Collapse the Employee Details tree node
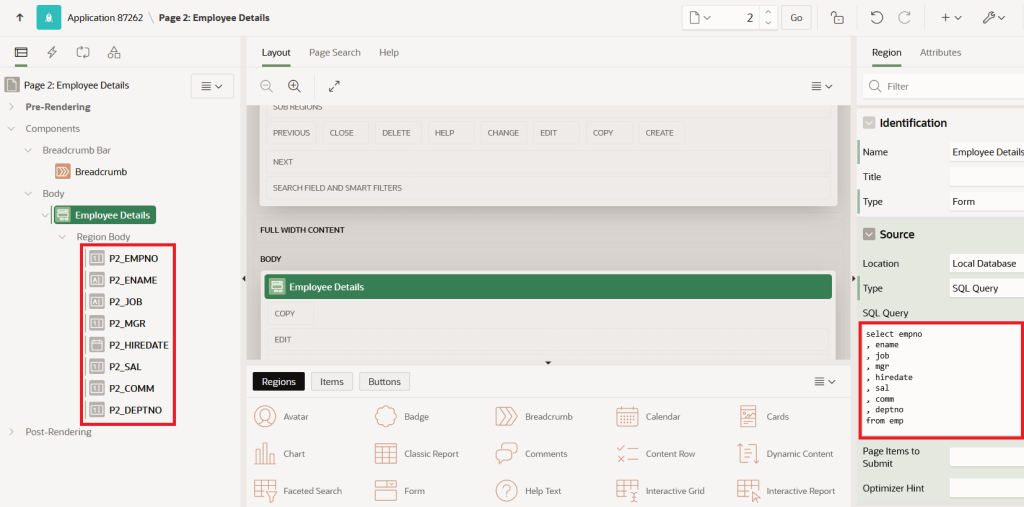 45,215
